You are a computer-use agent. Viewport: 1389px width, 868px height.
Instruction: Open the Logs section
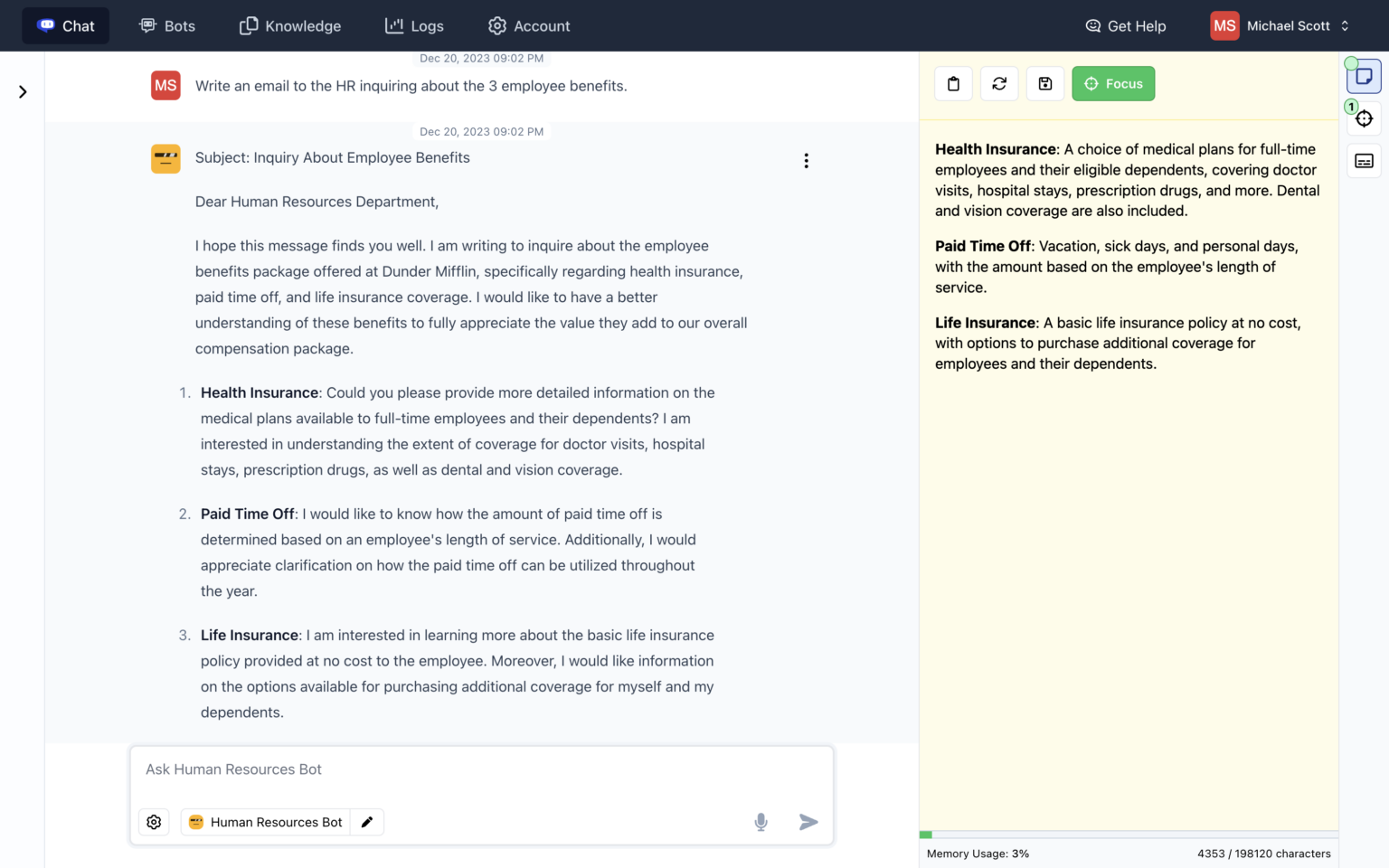[x=414, y=25]
